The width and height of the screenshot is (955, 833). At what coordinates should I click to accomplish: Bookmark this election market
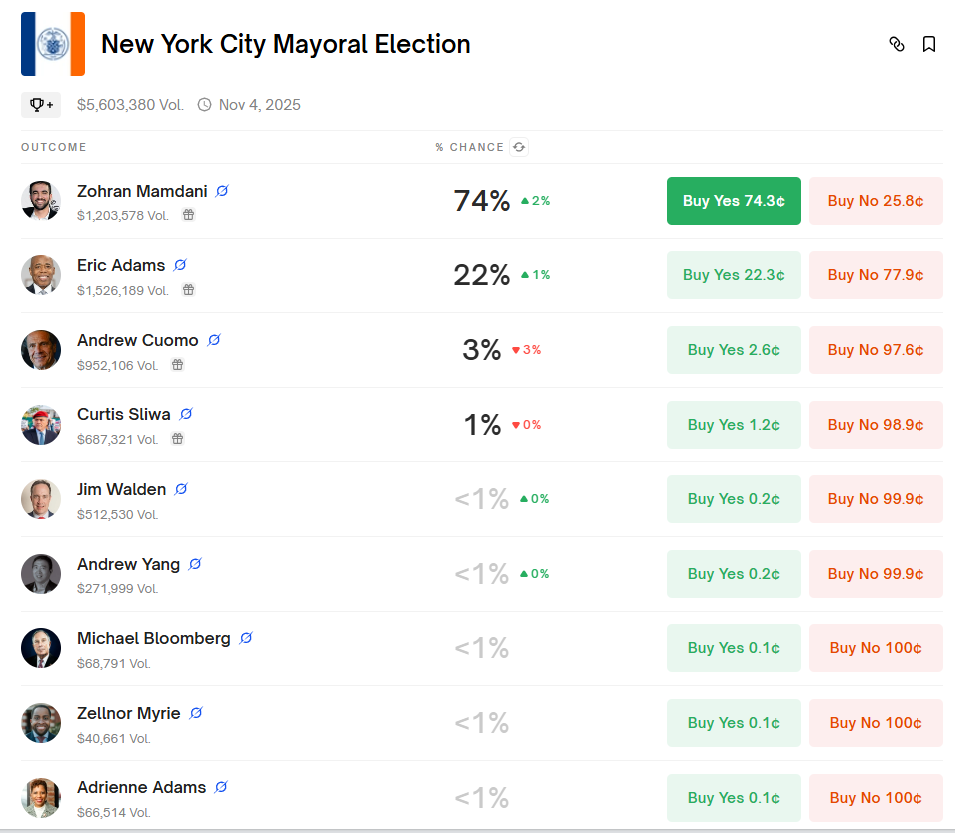pos(929,44)
